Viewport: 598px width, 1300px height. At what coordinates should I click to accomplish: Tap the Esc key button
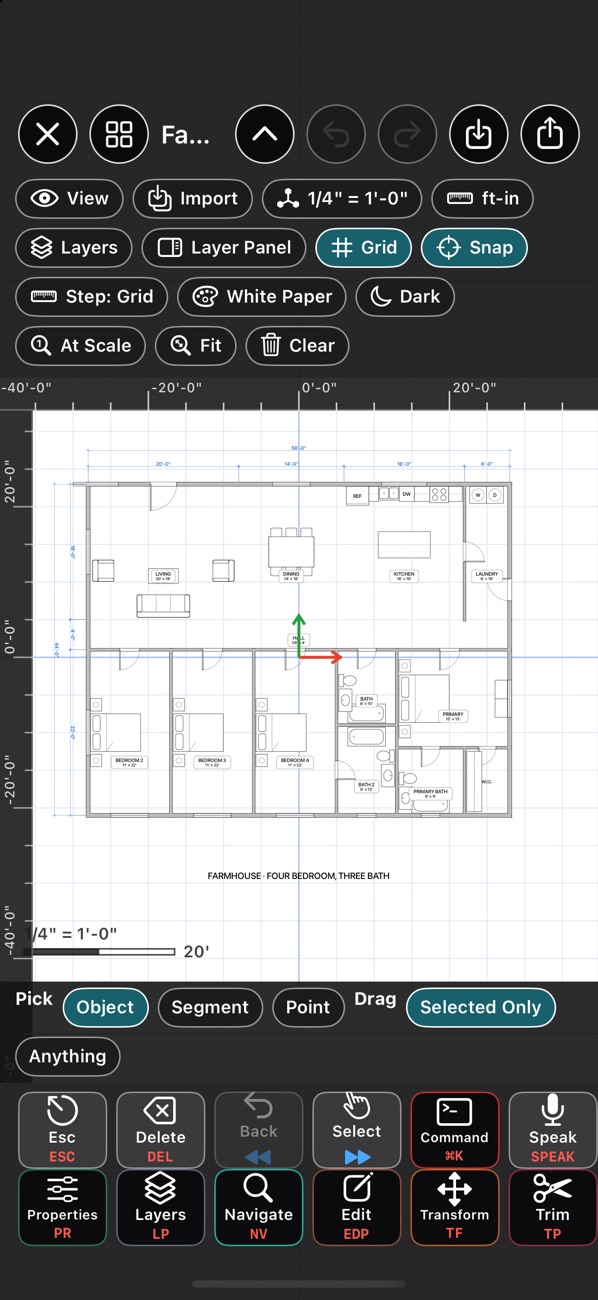coord(62,1130)
